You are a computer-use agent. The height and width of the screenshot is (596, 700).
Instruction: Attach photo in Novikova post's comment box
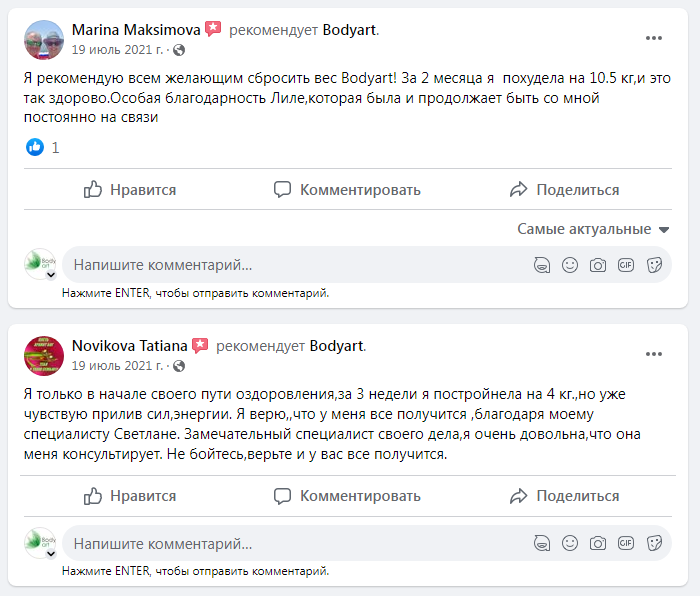tap(598, 543)
